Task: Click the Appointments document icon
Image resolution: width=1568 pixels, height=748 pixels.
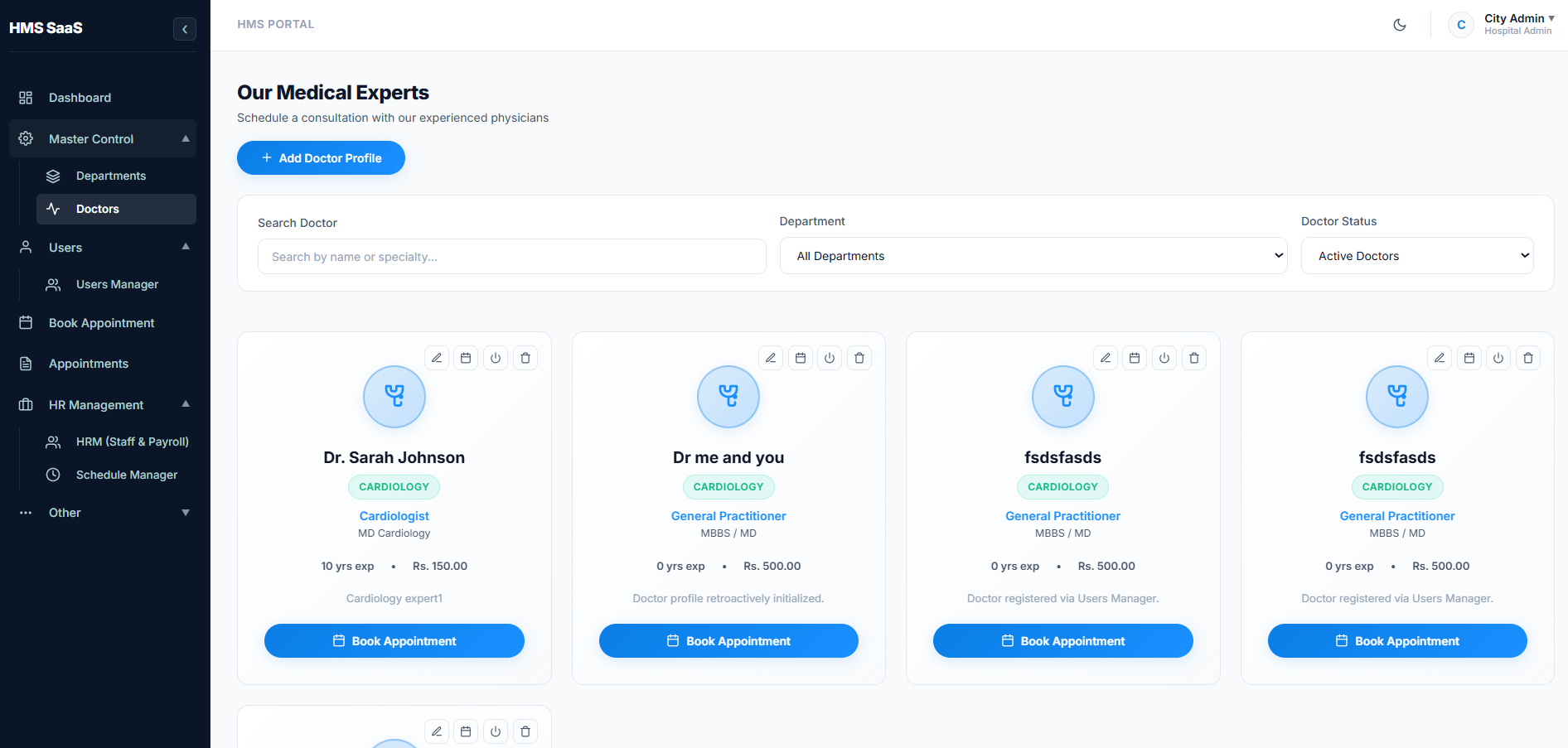Action: coord(26,364)
